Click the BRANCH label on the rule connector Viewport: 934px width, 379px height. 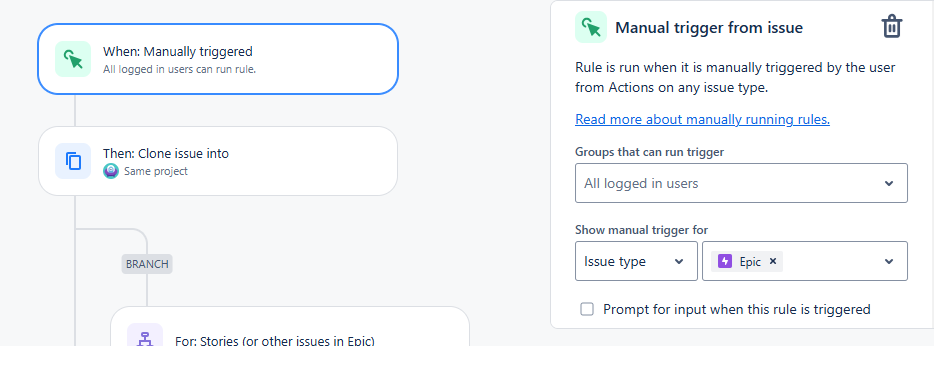coord(147,263)
